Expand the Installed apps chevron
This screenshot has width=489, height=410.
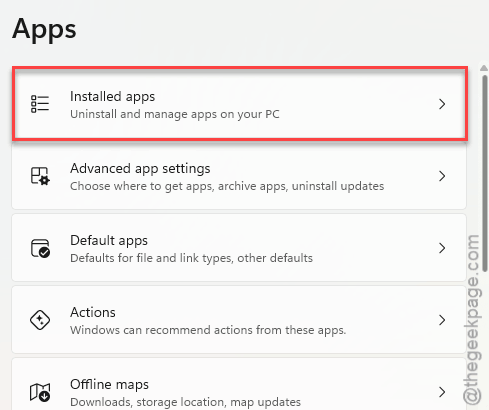[442, 104]
